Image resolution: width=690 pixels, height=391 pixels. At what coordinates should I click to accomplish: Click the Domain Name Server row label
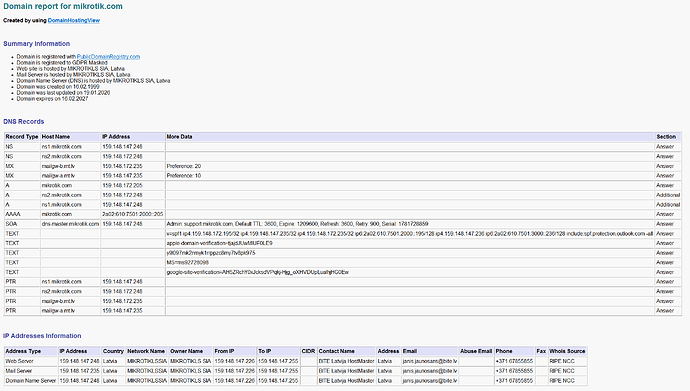(x=31, y=380)
